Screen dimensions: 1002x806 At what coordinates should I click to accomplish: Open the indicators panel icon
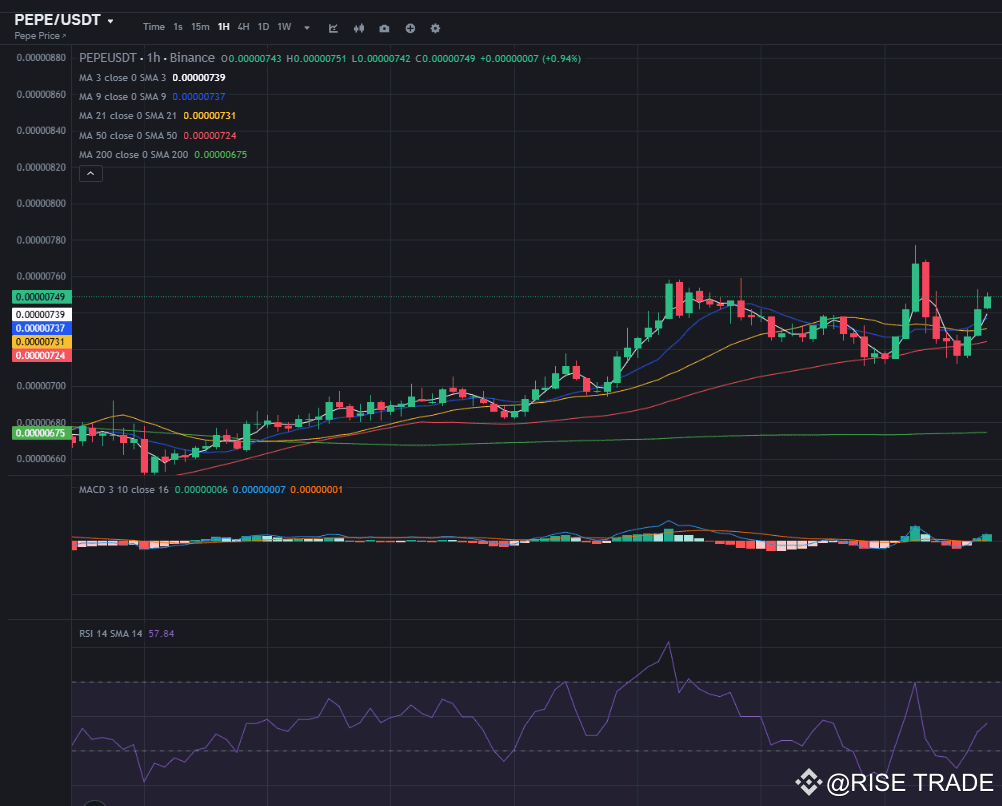(358, 28)
